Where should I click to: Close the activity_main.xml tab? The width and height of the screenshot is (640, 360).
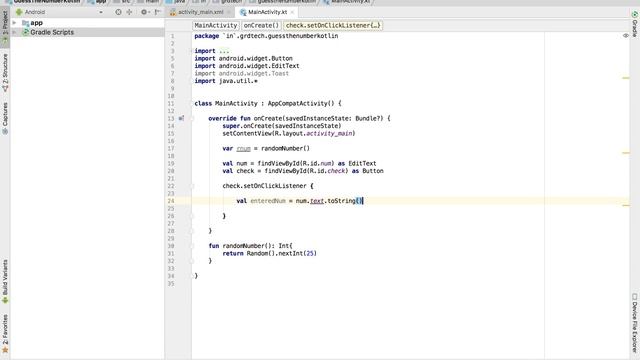(229, 12)
